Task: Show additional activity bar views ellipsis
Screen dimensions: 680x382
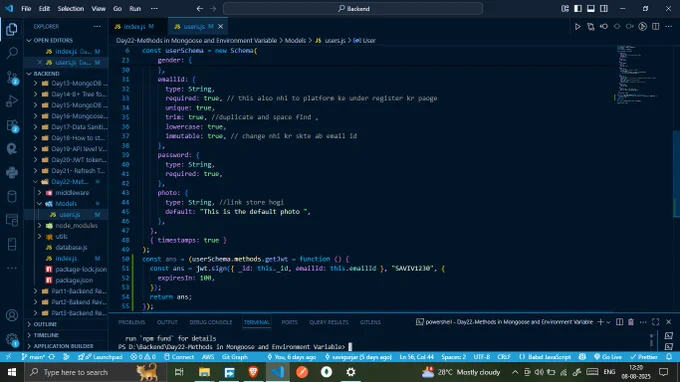Action: pyautogui.click(x=12, y=268)
